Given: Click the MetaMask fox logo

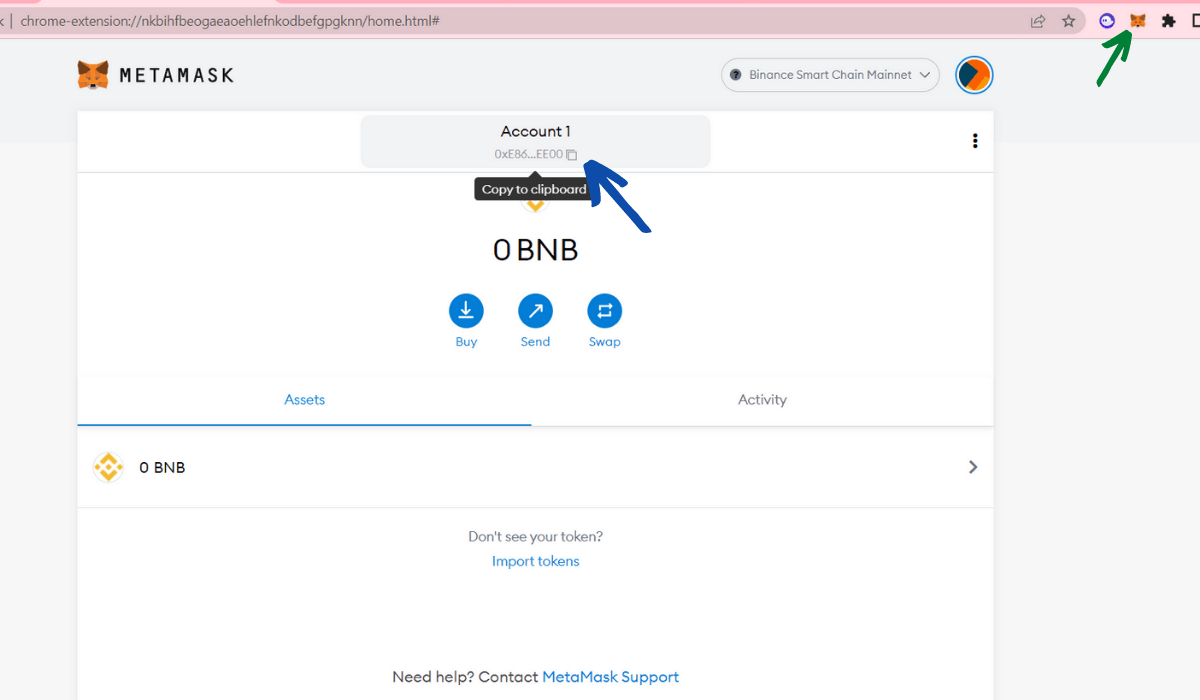Looking at the screenshot, I should (93, 75).
